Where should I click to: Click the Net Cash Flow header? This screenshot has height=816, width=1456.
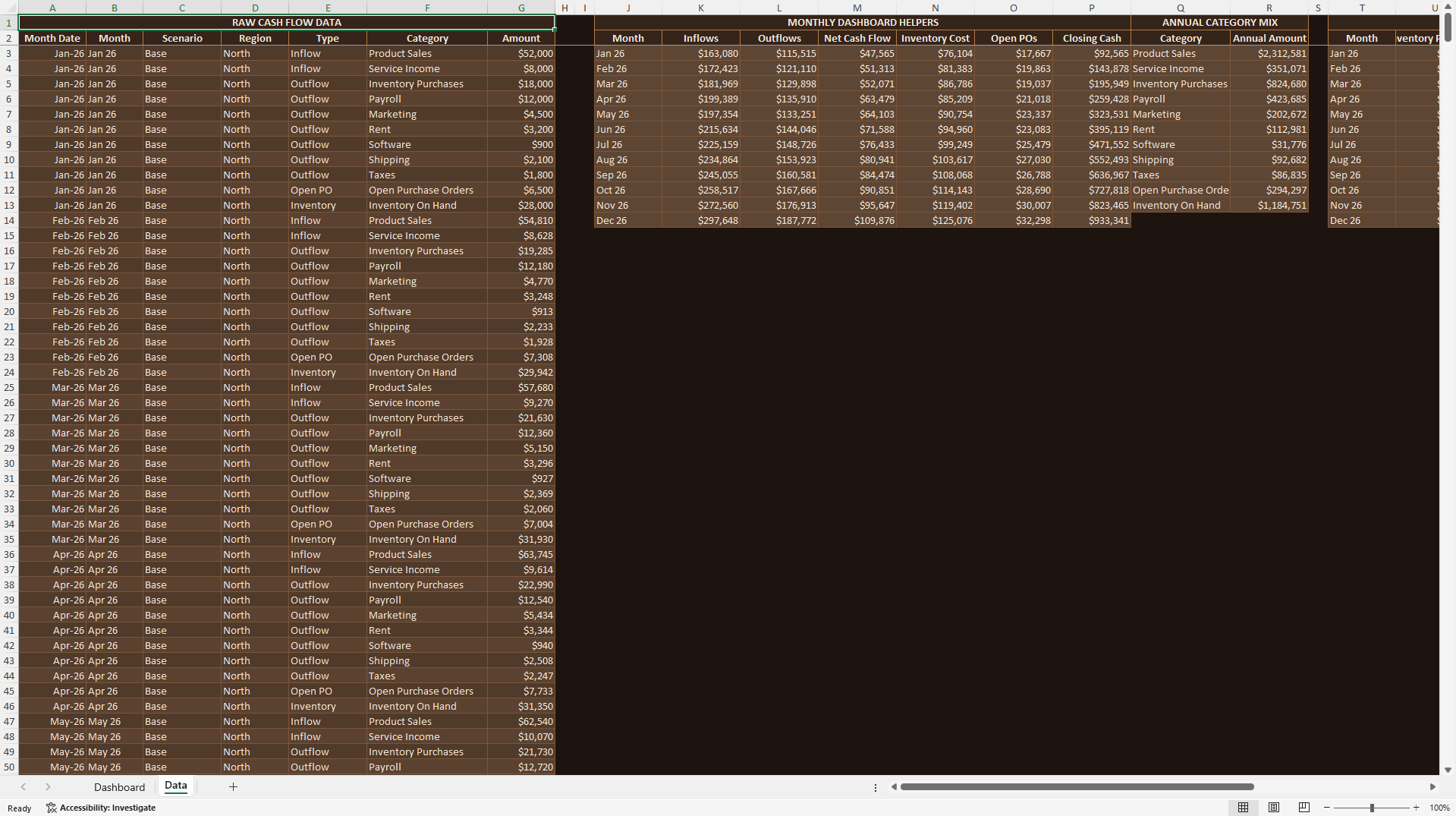click(x=857, y=38)
